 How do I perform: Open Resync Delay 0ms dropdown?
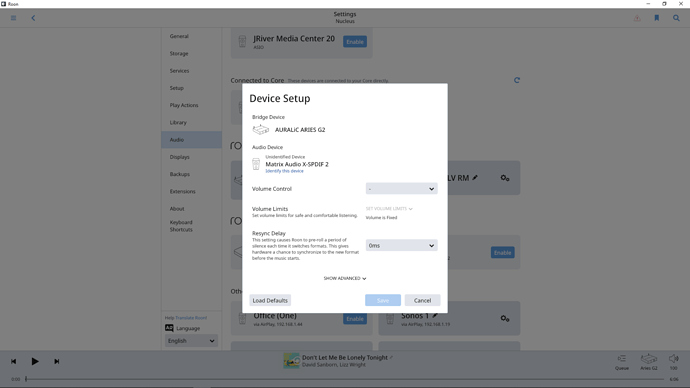pyautogui.click(x=401, y=245)
